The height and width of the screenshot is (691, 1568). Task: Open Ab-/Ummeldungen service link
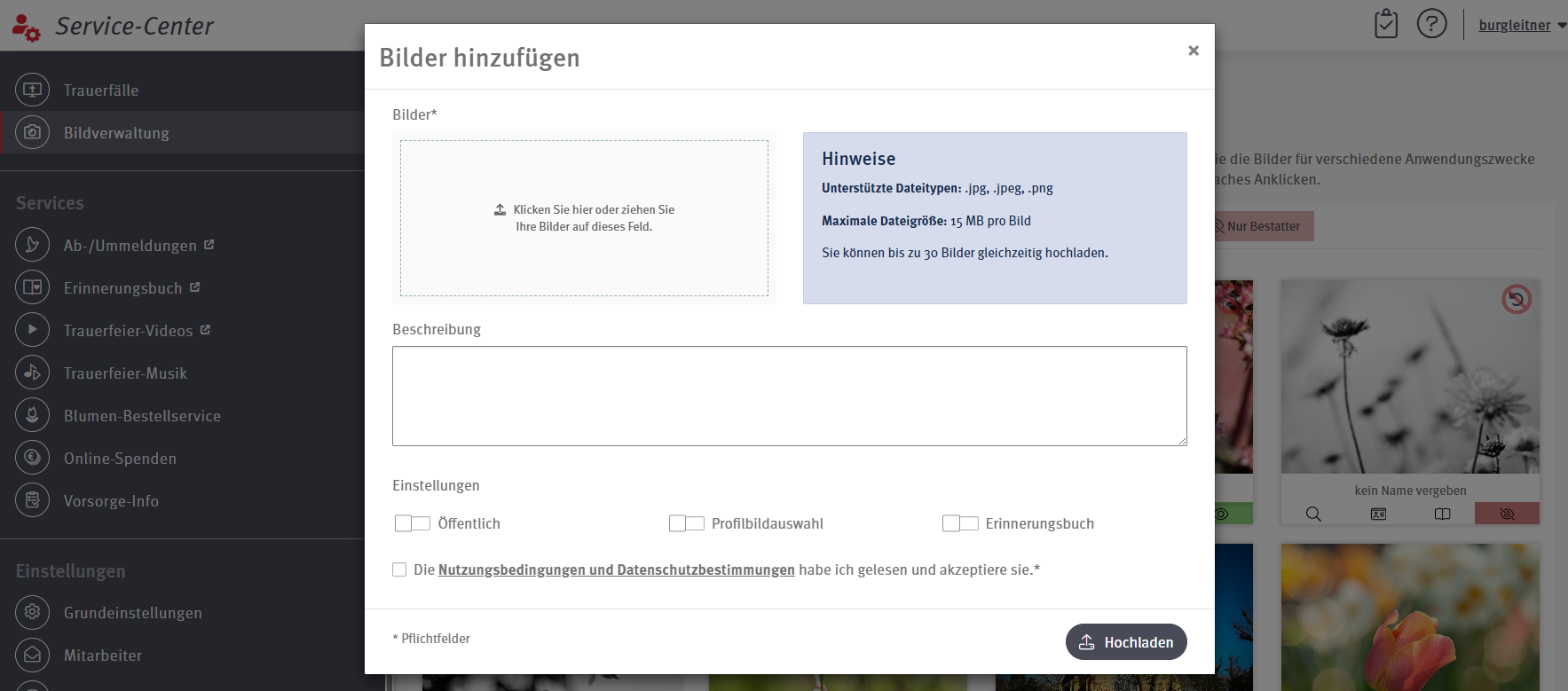130,246
